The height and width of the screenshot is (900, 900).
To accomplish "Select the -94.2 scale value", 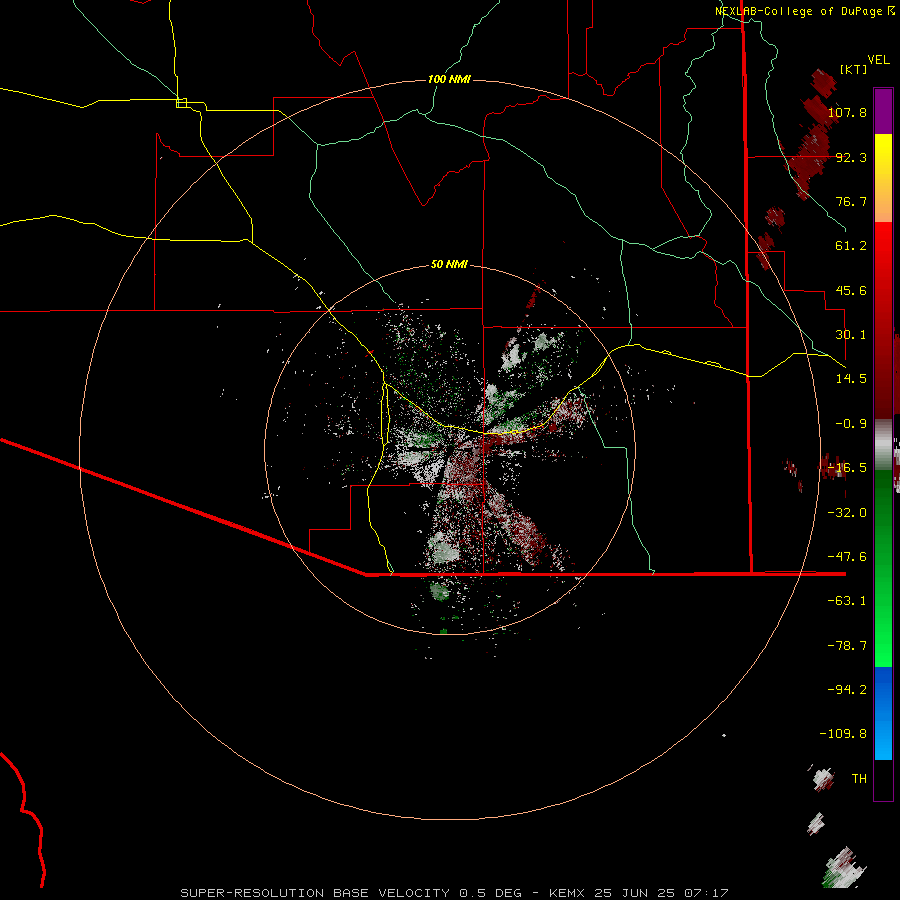I will click(x=847, y=690).
